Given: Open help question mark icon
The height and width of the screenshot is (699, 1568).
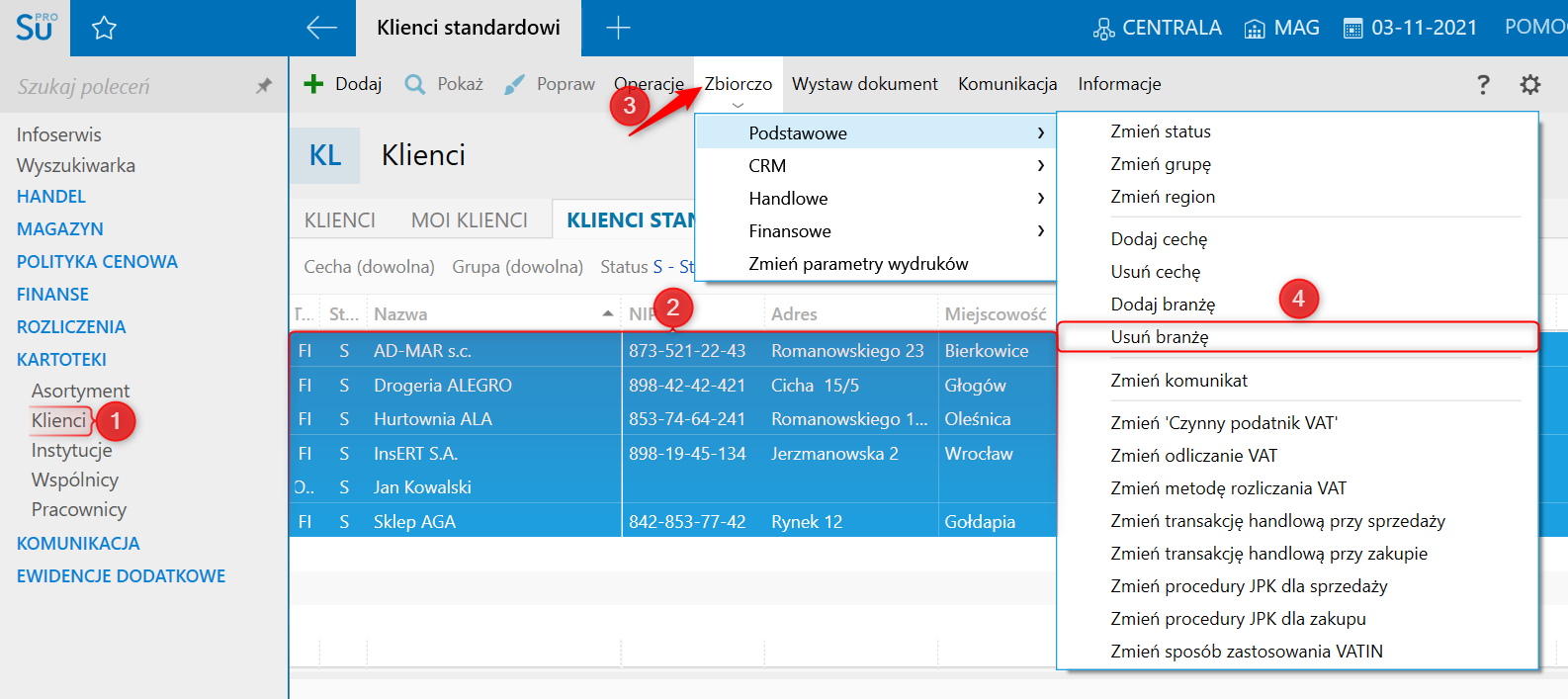Looking at the screenshot, I should 1483,84.
